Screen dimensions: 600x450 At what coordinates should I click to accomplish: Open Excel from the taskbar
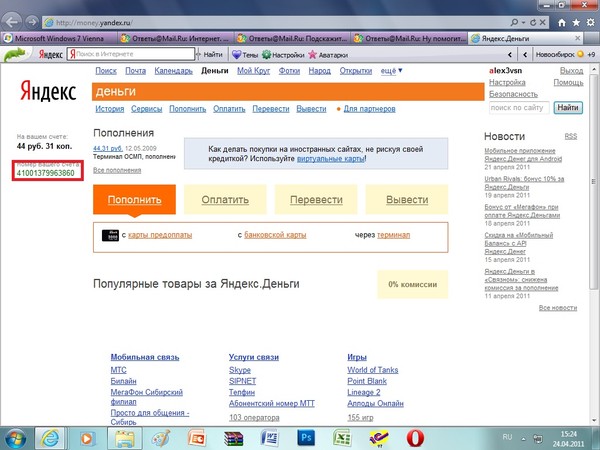[342, 439]
